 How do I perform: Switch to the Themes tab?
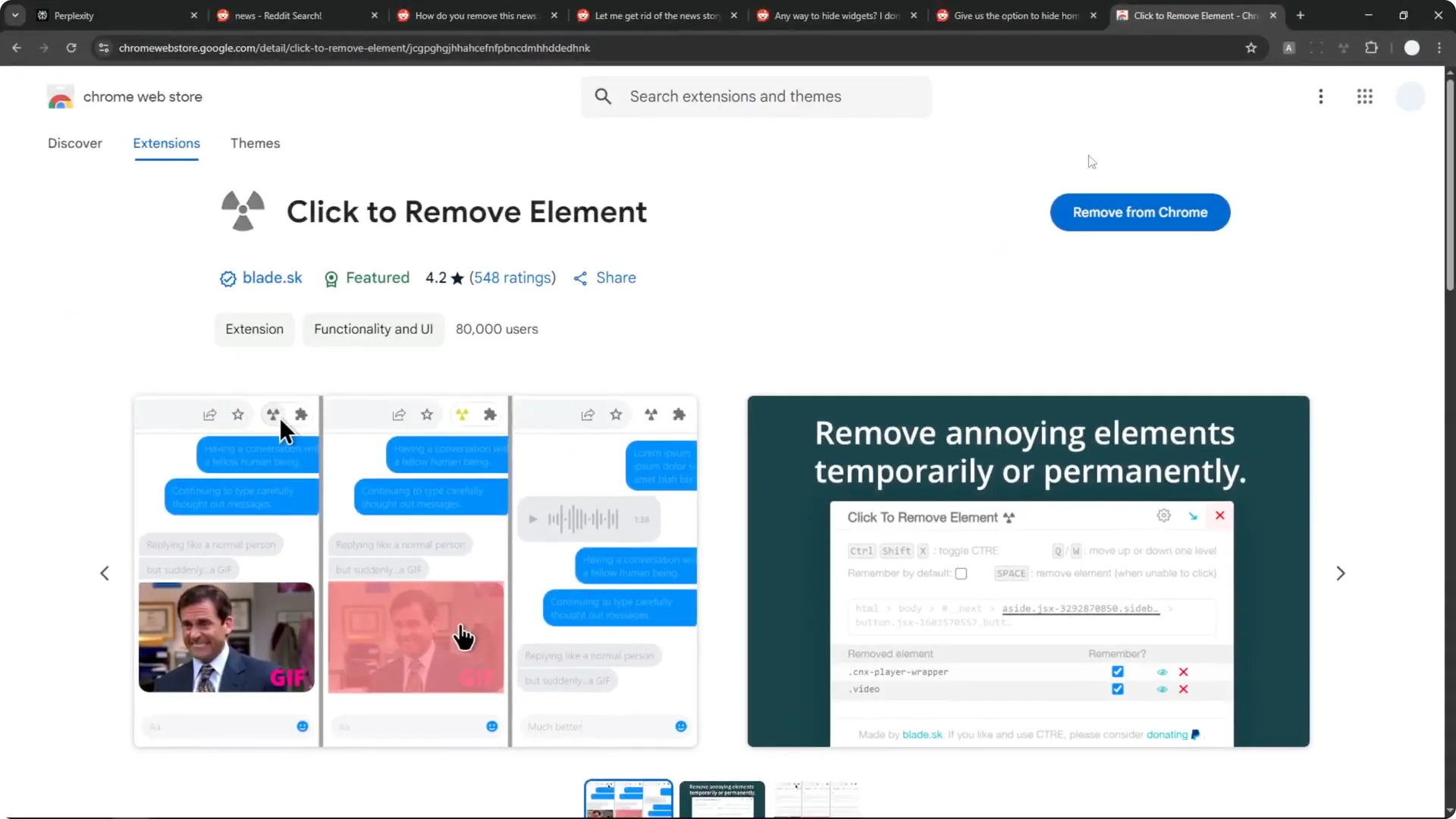255,143
